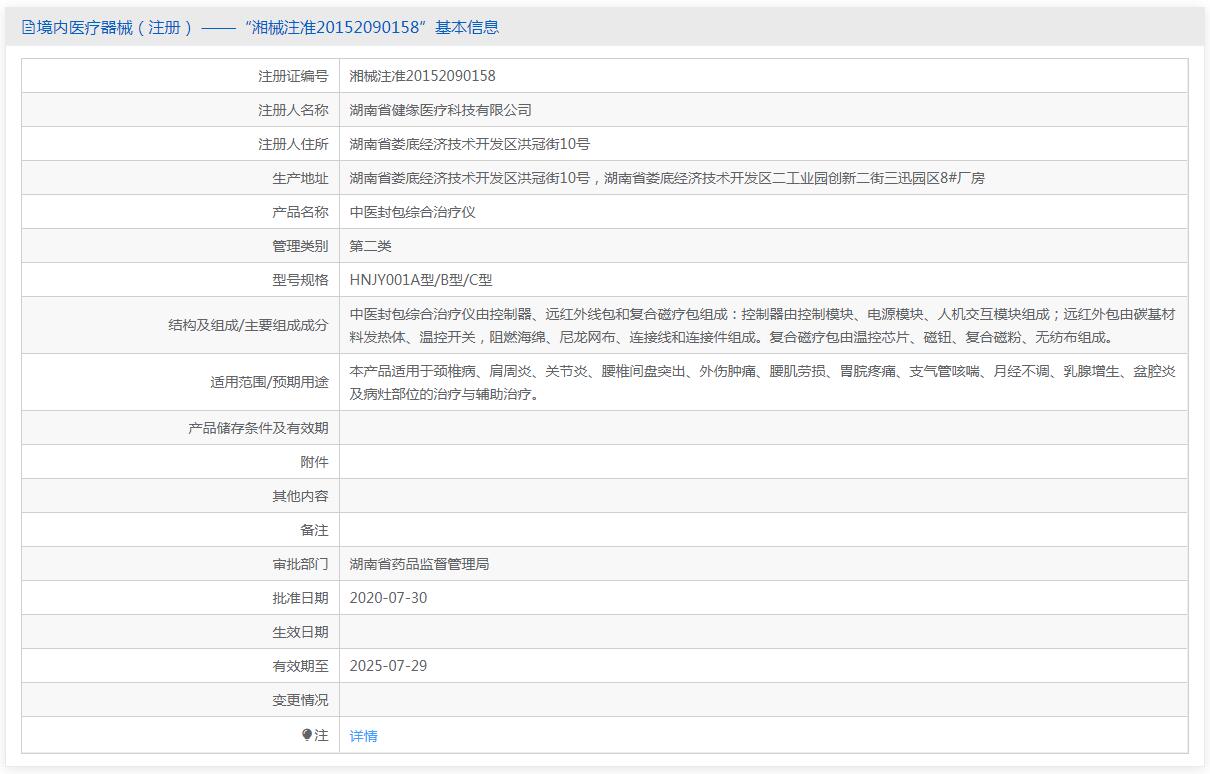This screenshot has width=1210, height=774.
Task: Click approval date 2020-07-30
Action: [388, 598]
